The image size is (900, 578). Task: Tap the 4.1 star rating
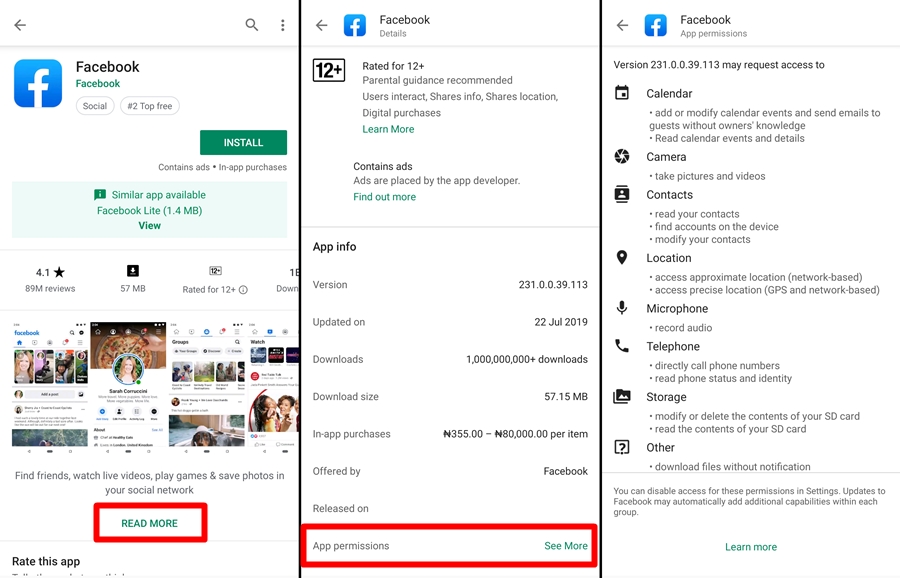(51, 272)
